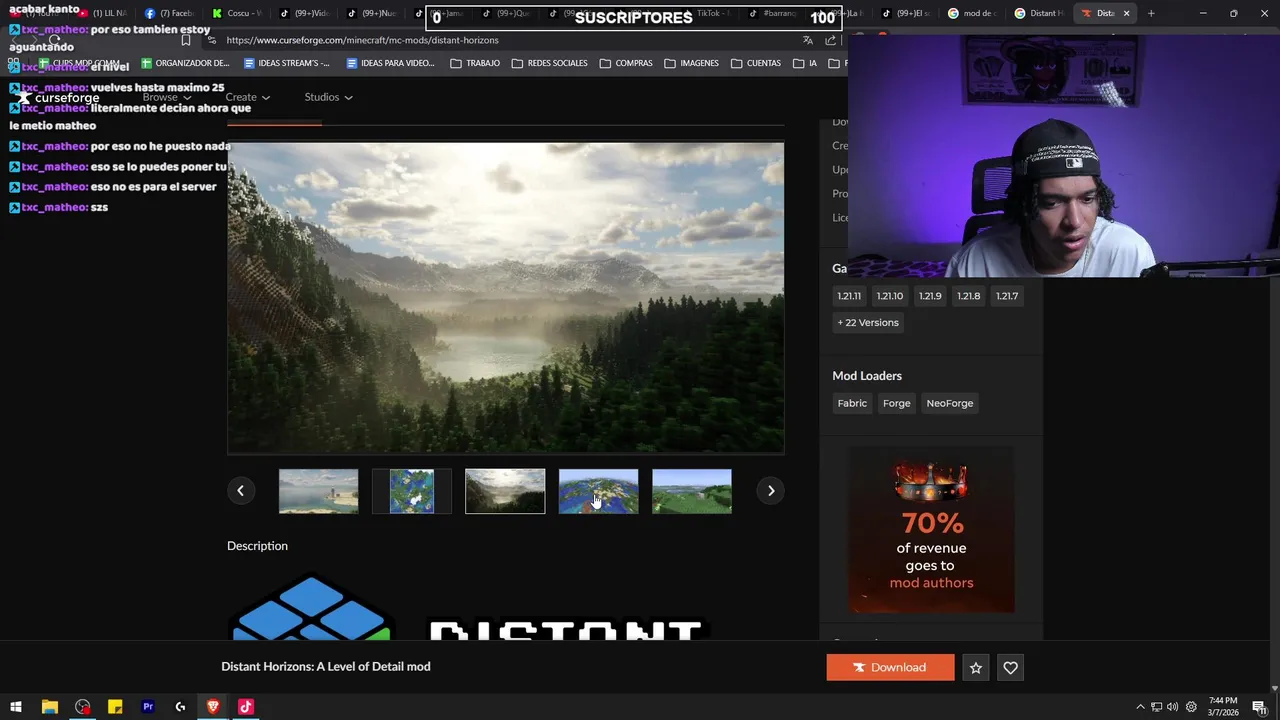Open network settings in the system tray

tap(1156, 707)
